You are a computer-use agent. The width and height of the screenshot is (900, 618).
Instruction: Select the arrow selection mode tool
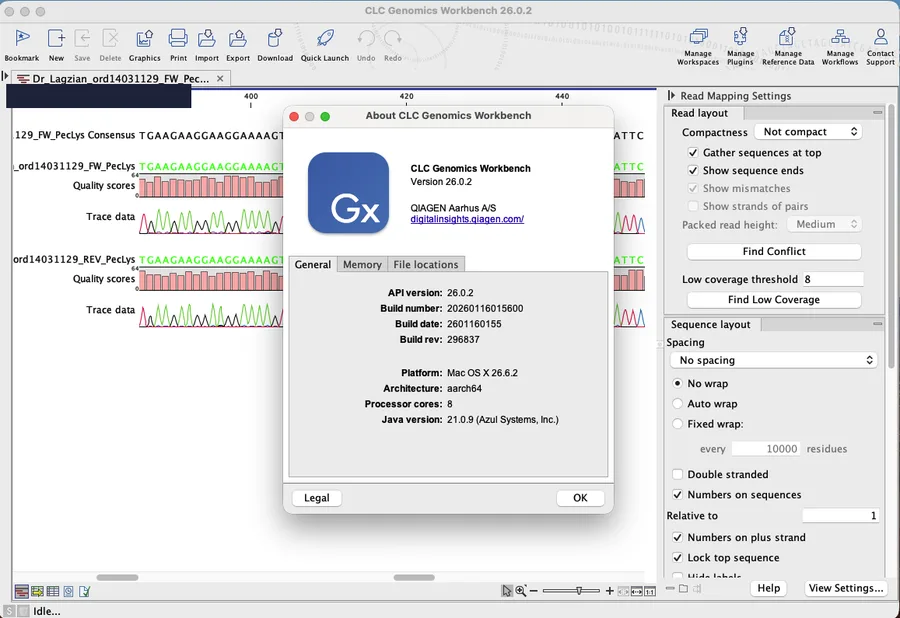506,590
